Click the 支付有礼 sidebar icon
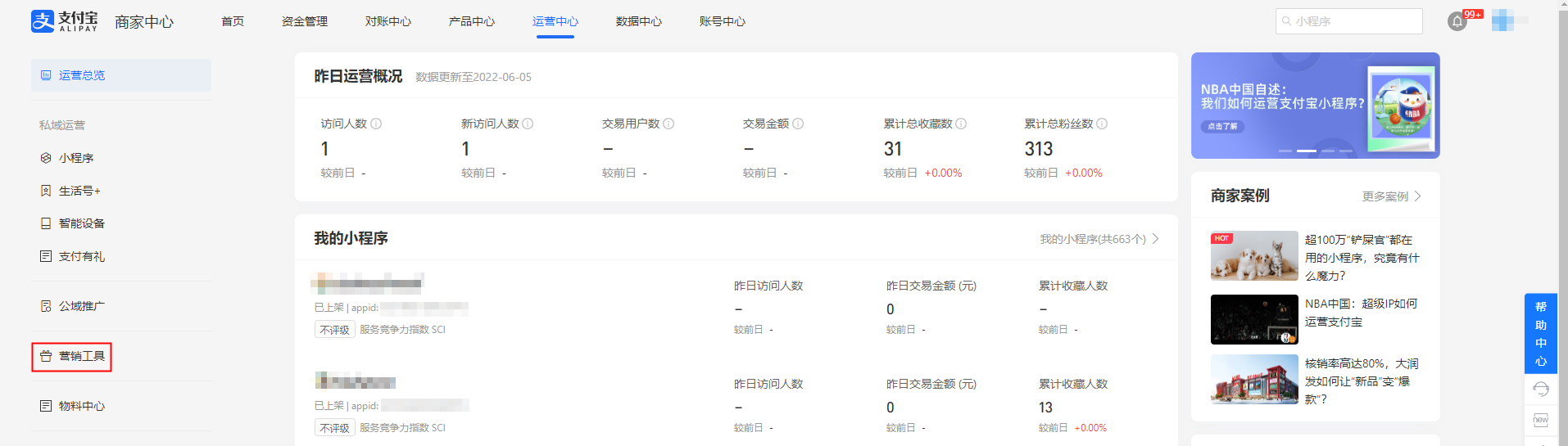This screenshot has width=1568, height=446. coord(46,256)
